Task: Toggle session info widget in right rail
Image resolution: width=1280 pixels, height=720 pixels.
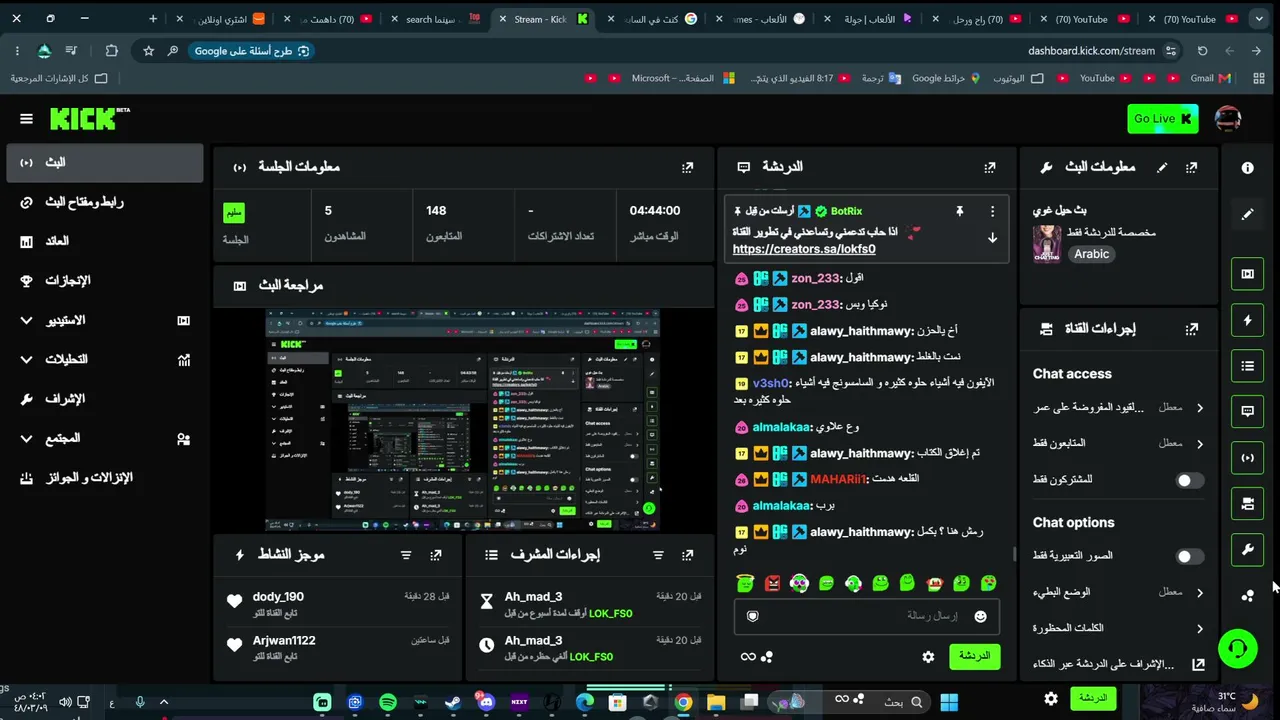Action: [x=1247, y=458]
